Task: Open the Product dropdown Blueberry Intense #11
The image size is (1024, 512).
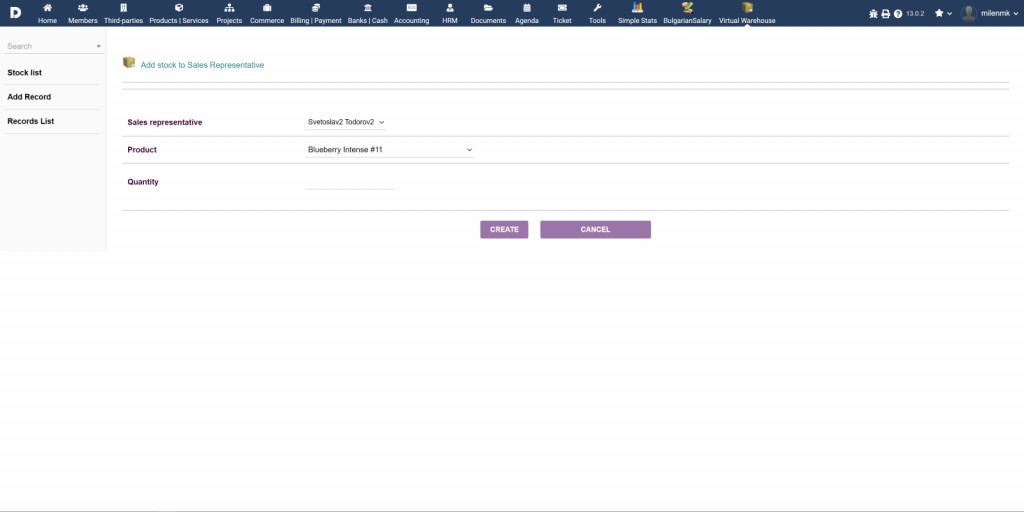Action: tap(389, 150)
